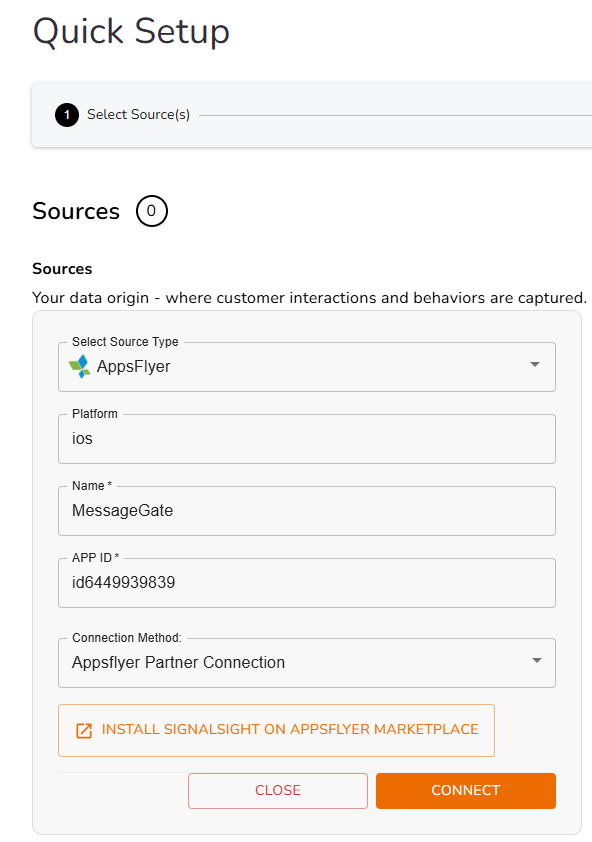
Task: Focus the APP ID field
Action: click(307, 583)
